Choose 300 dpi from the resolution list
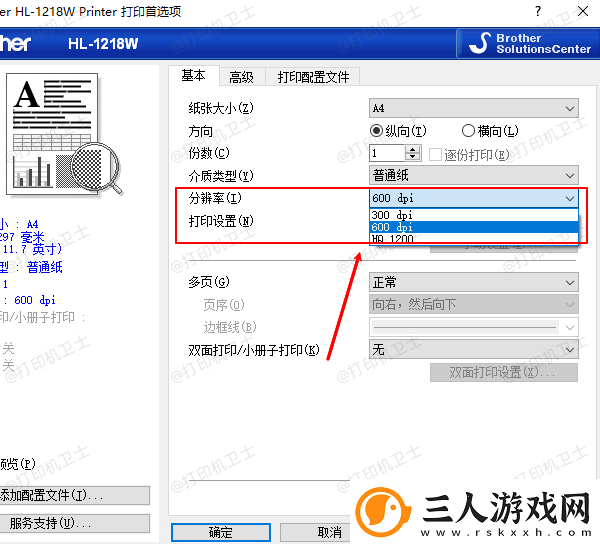Viewport: 600px width, 544px height. pos(474,215)
